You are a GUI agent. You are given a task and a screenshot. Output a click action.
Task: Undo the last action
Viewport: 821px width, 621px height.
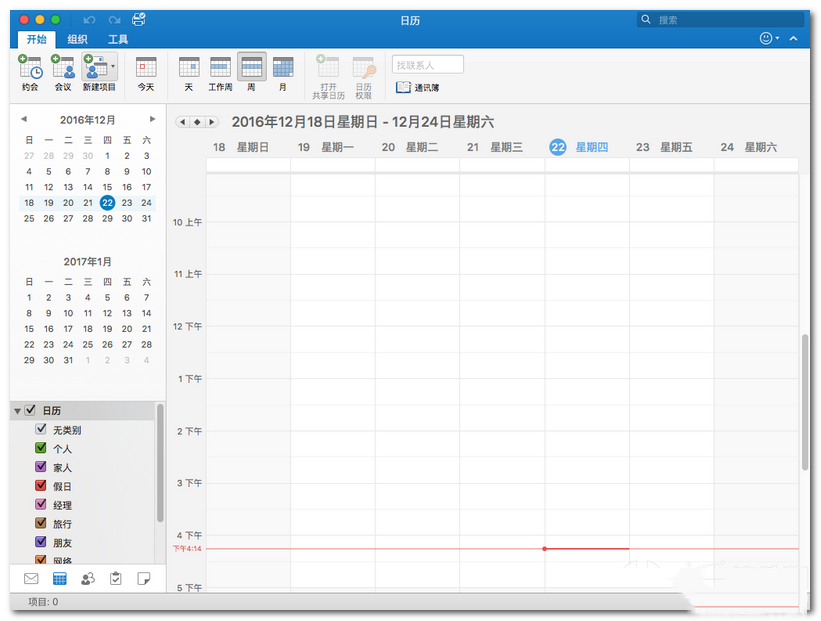90,20
